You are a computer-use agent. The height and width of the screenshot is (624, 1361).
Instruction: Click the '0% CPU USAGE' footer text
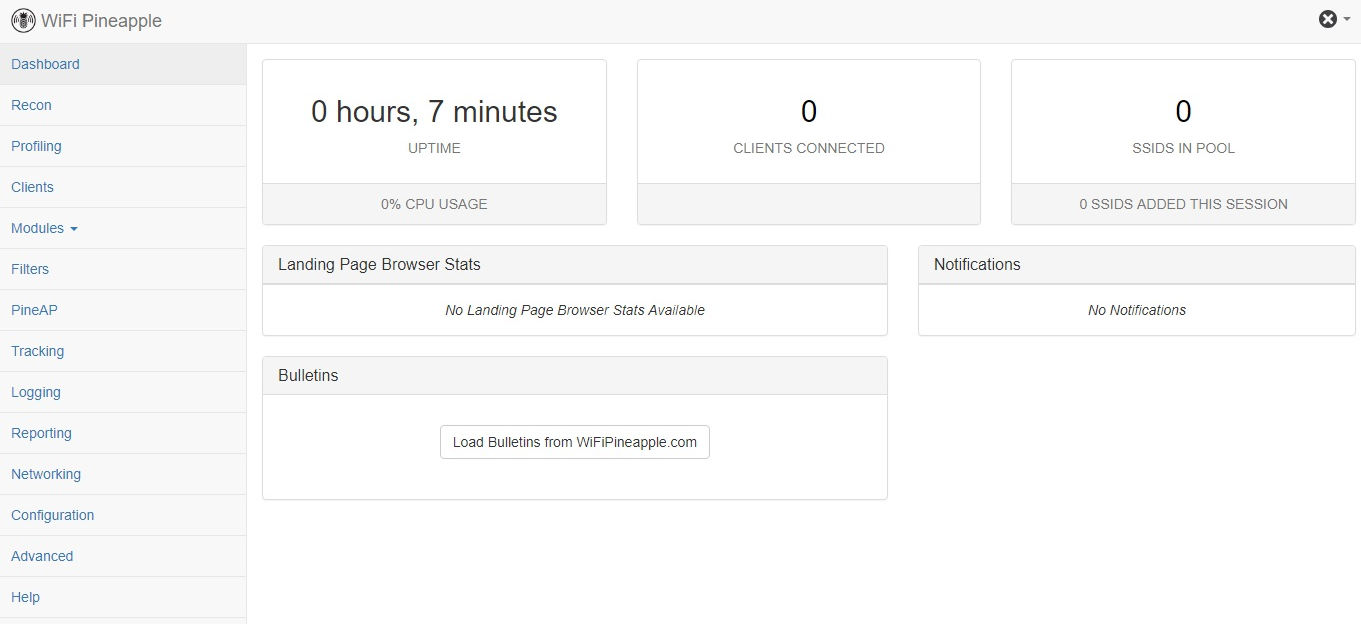[x=434, y=204]
